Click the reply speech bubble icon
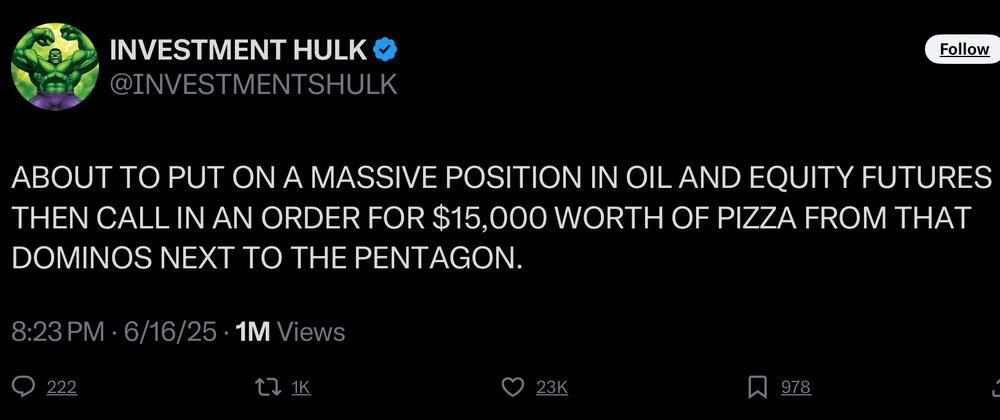Image resolution: width=1000 pixels, height=420 pixels. (x=24, y=387)
